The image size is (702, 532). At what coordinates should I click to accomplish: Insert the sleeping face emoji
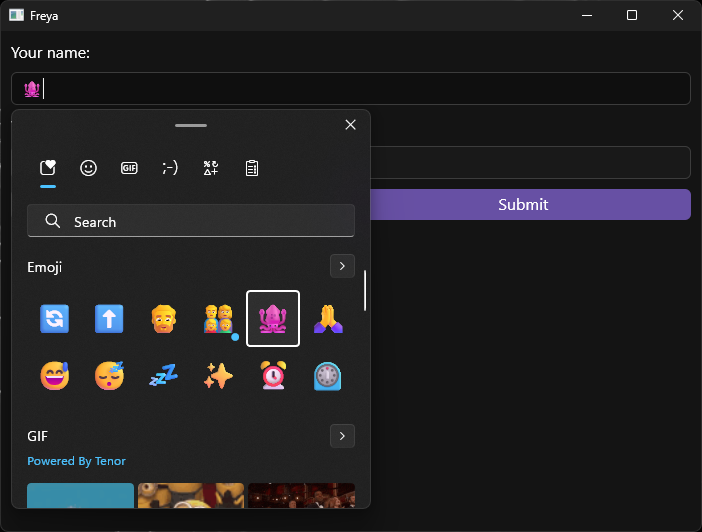click(x=109, y=375)
